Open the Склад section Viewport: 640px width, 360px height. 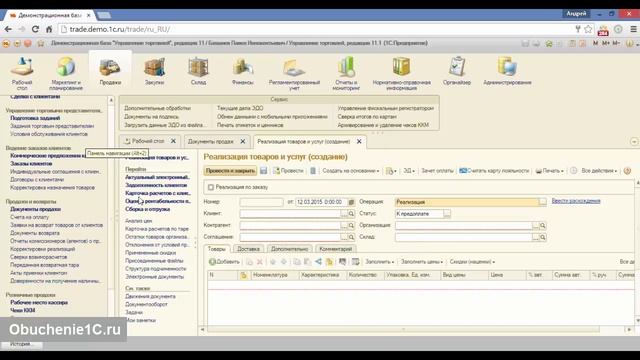point(198,71)
